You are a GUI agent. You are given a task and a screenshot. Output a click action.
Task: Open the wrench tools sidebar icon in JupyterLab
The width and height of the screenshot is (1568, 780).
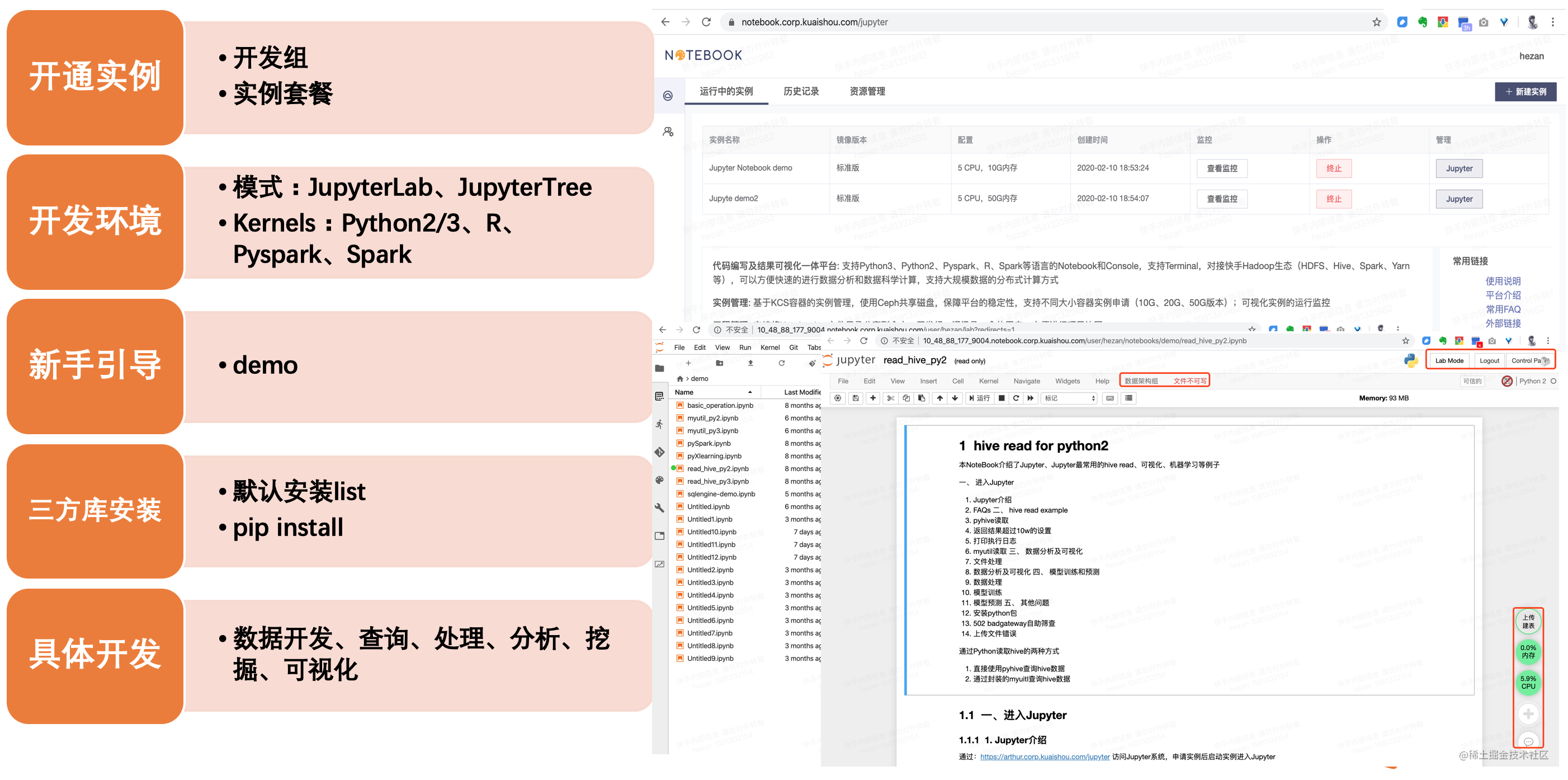tap(659, 508)
